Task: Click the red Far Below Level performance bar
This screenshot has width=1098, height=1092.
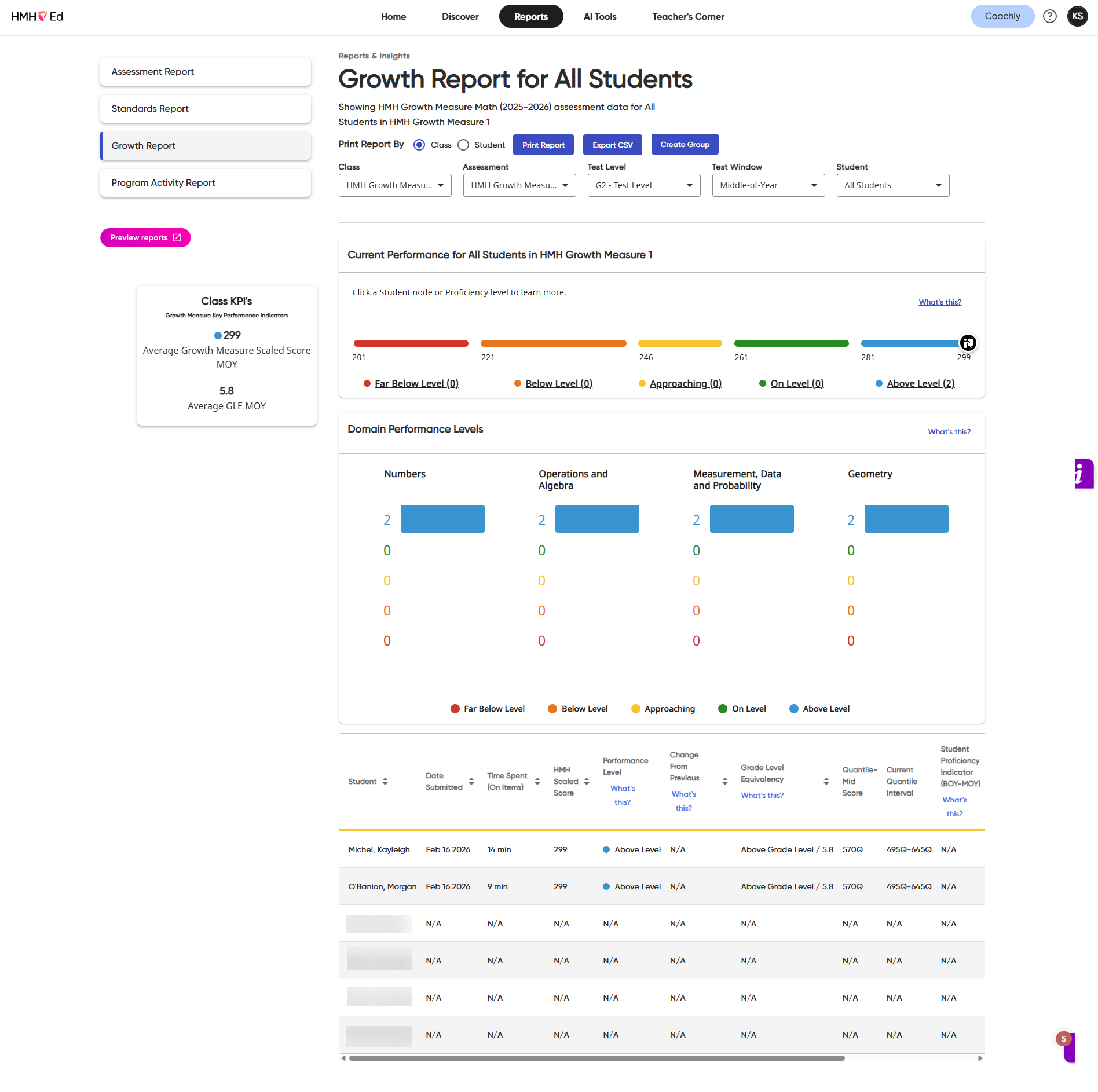Action: point(411,343)
